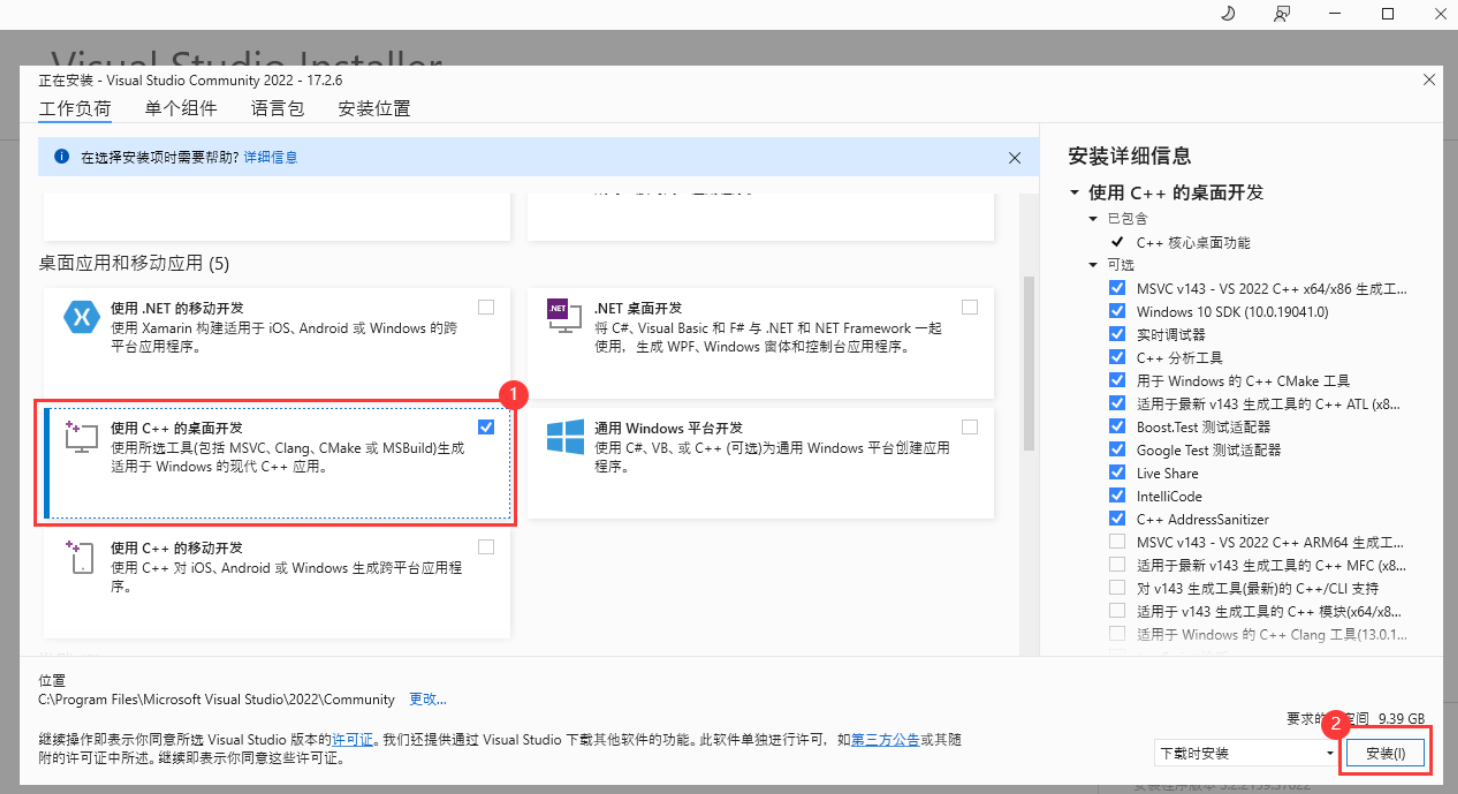Screen dimensions: 1458x794
Task: Switch to 工作负荷 tab
Action: 75,109
